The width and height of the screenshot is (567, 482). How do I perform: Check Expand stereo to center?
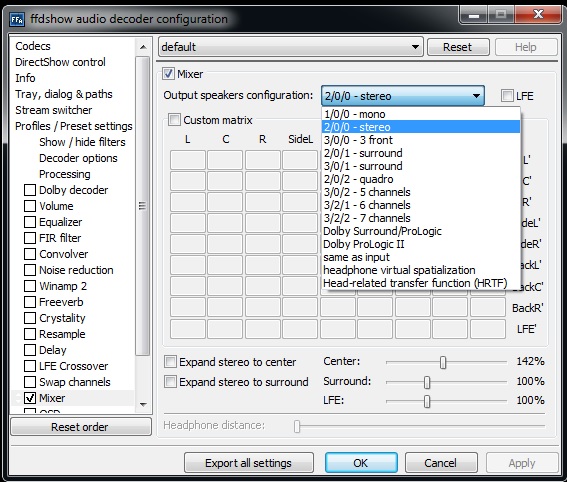[170, 362]
